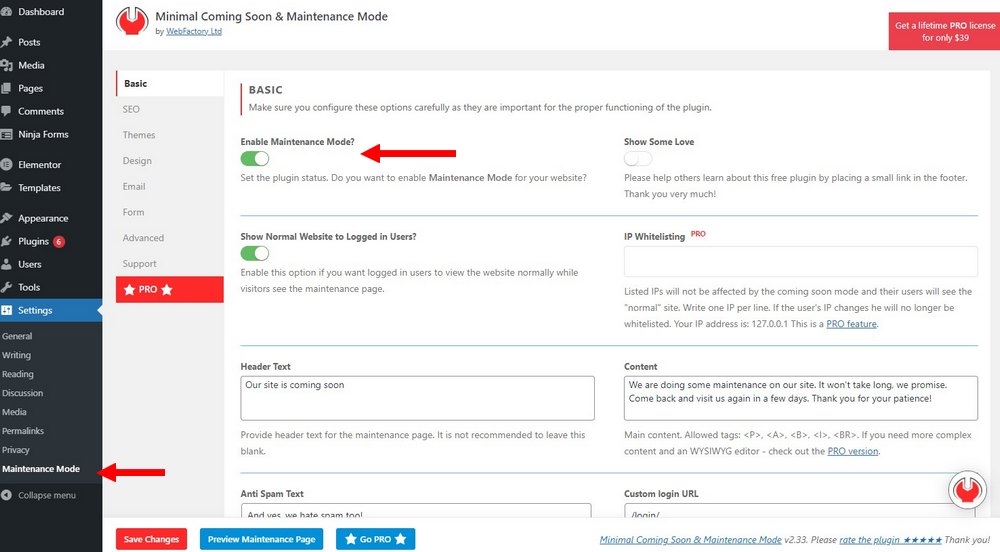Click the Header Text field
Screen dimensions: 1000x552
418,398
